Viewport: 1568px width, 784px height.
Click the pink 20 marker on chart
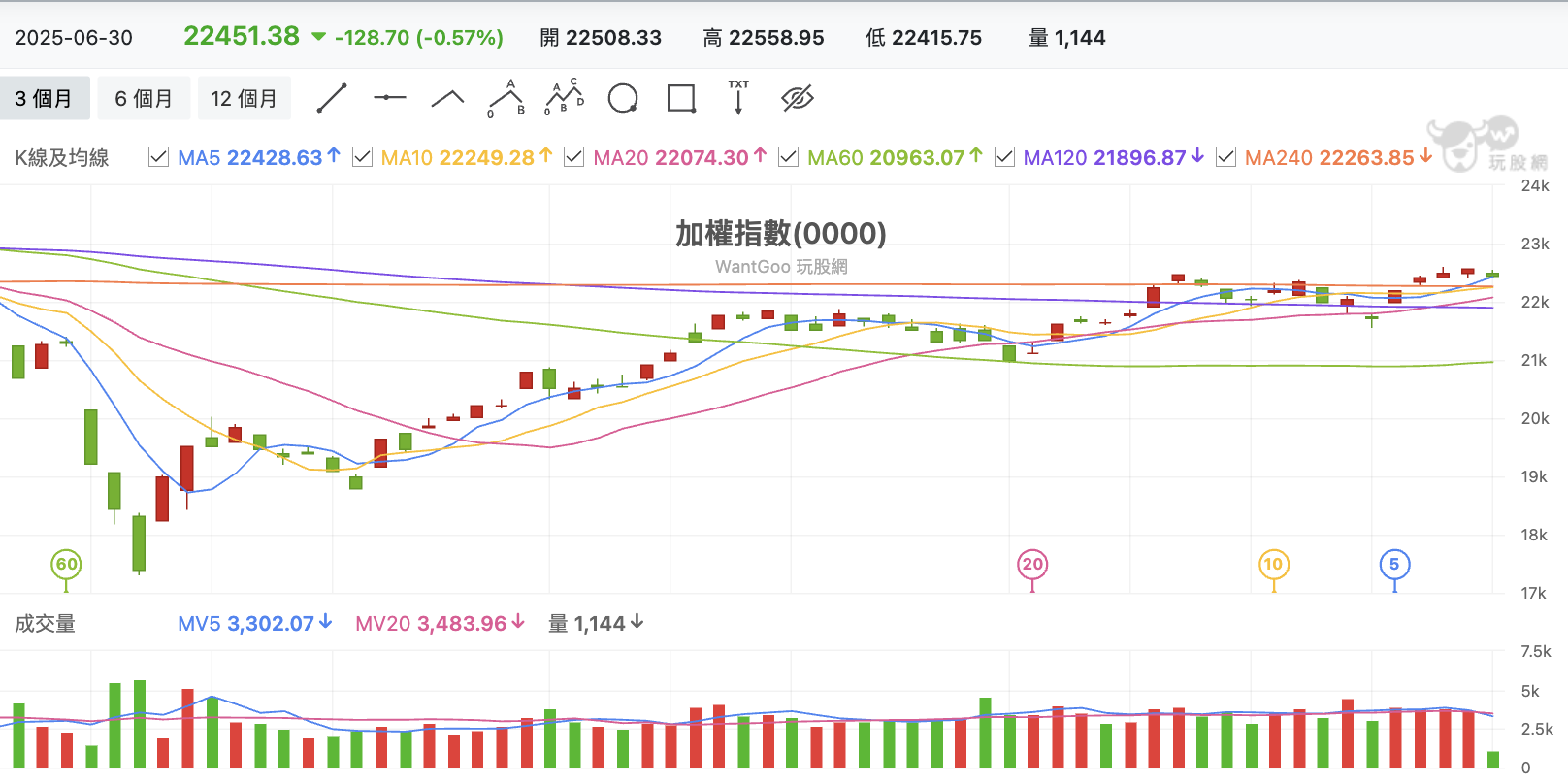[x=1032, y=565]
